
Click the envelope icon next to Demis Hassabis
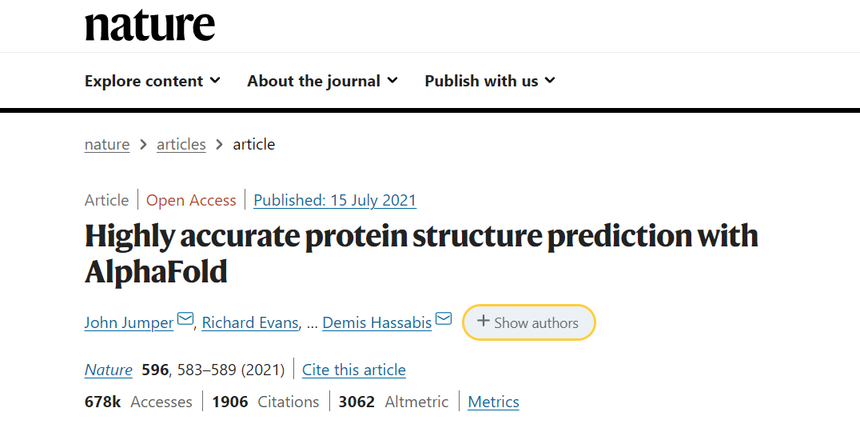444,319
